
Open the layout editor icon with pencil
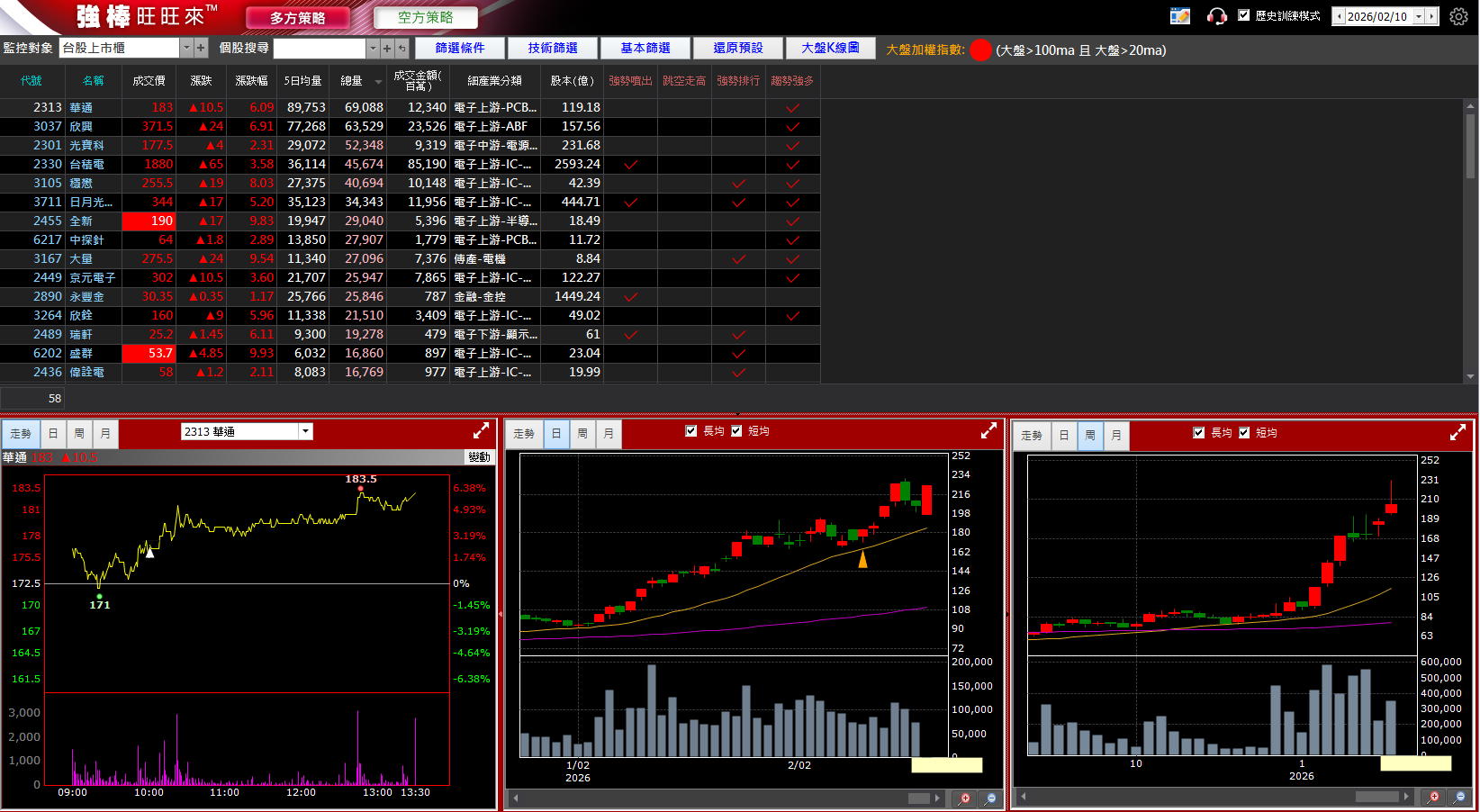1179,16
